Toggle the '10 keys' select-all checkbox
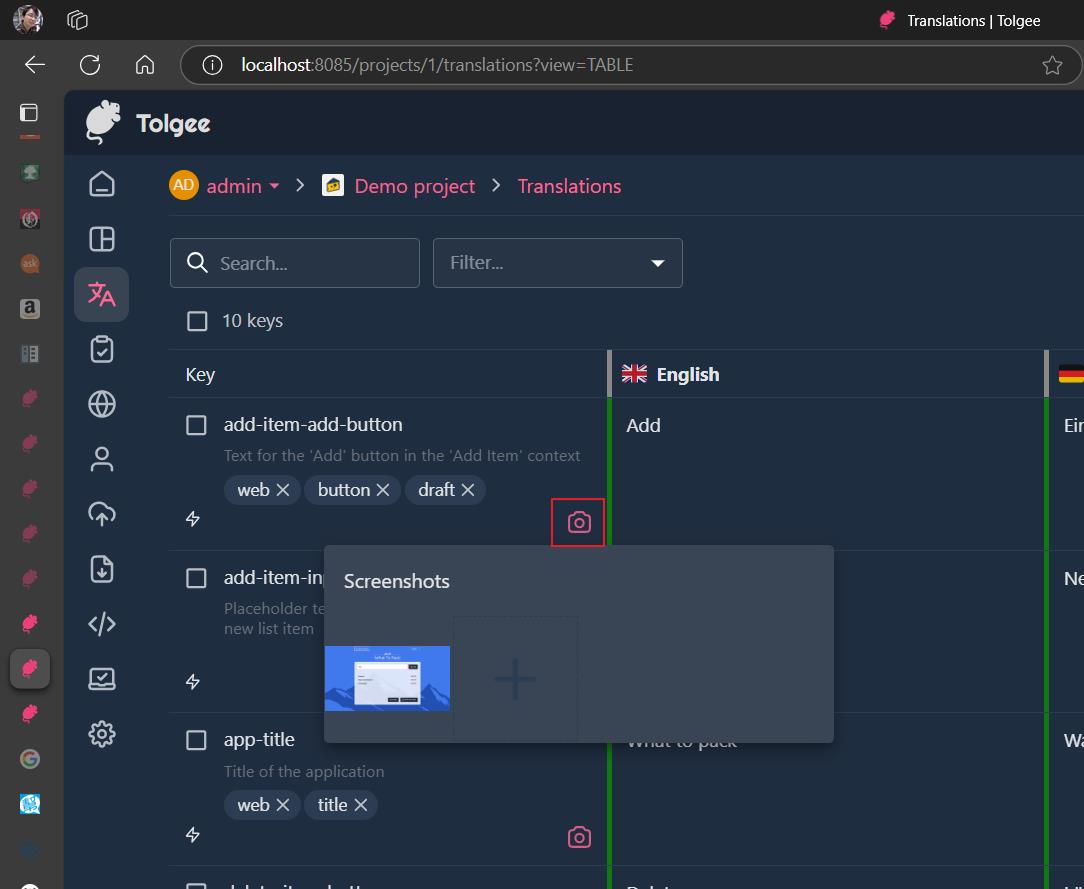Viewport: 1084px width, 889px height. (x=197, y=321)
